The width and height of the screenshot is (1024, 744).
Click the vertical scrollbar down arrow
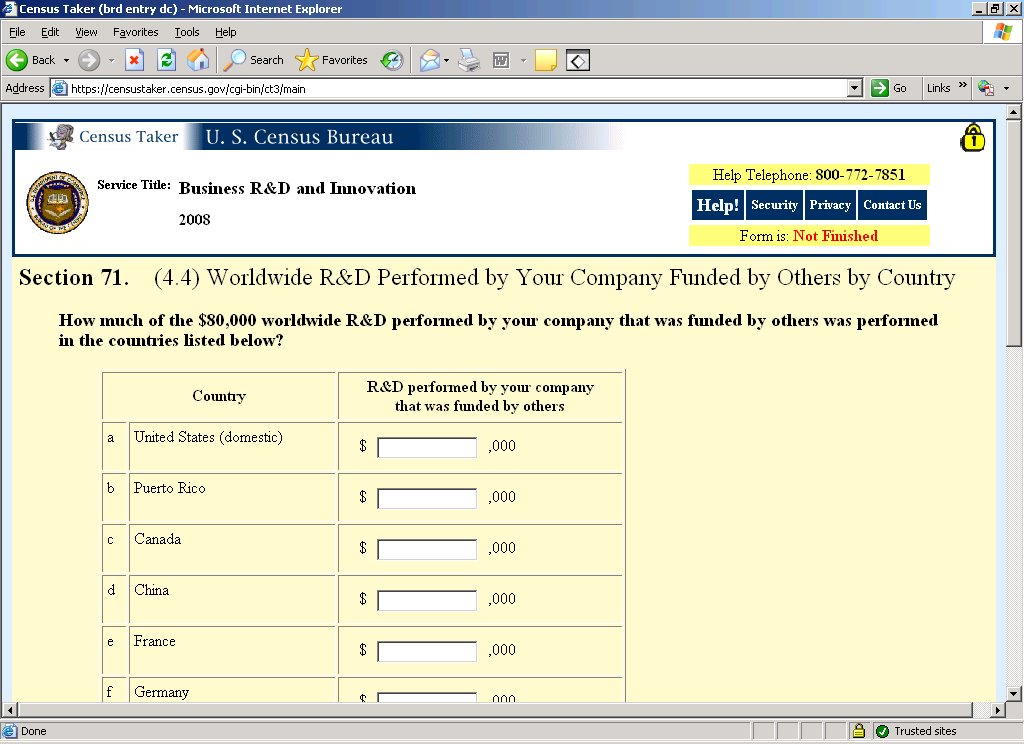[x=1014, y=693]
